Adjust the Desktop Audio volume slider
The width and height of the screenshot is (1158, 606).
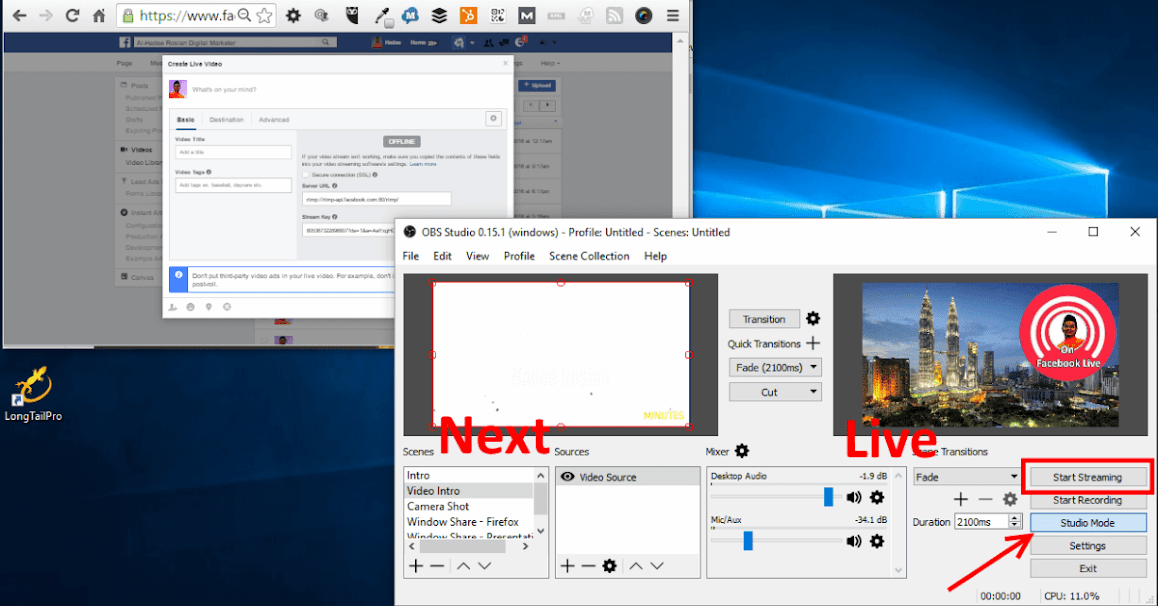point(829,497)
